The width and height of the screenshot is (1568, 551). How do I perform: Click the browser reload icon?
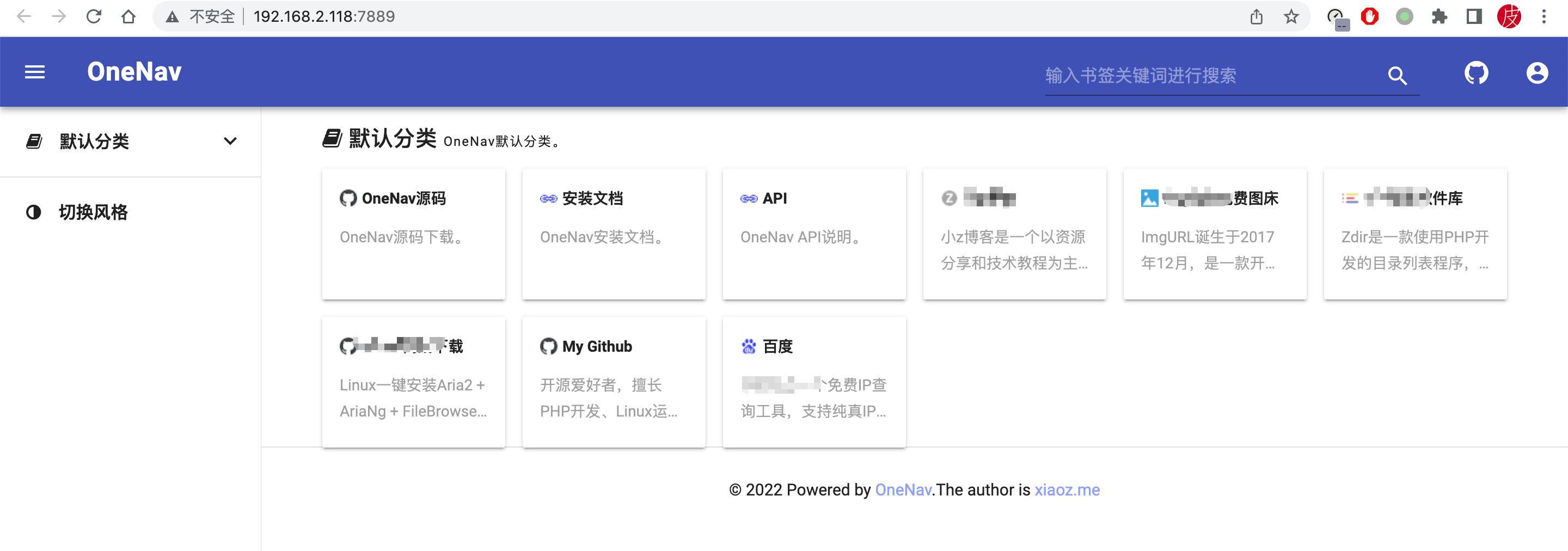click(94, 16)
